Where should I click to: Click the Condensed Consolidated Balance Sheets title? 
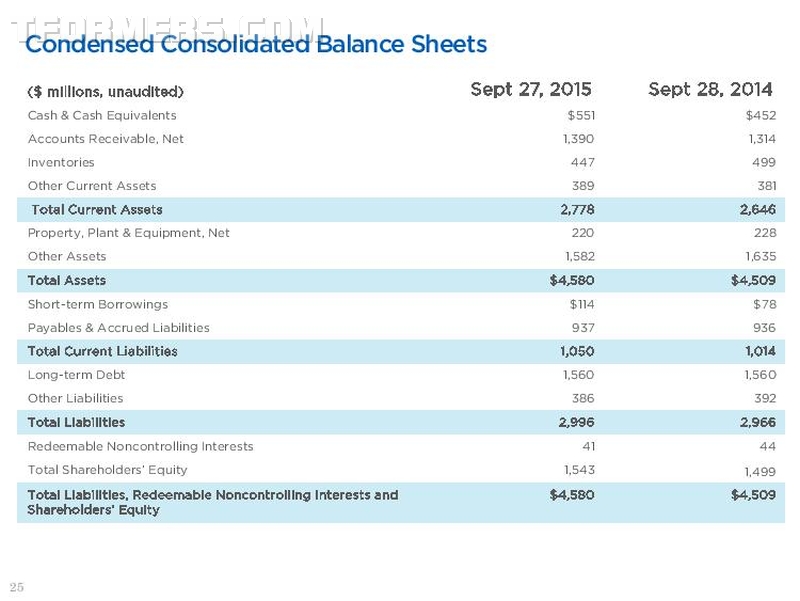pos(256,44)
